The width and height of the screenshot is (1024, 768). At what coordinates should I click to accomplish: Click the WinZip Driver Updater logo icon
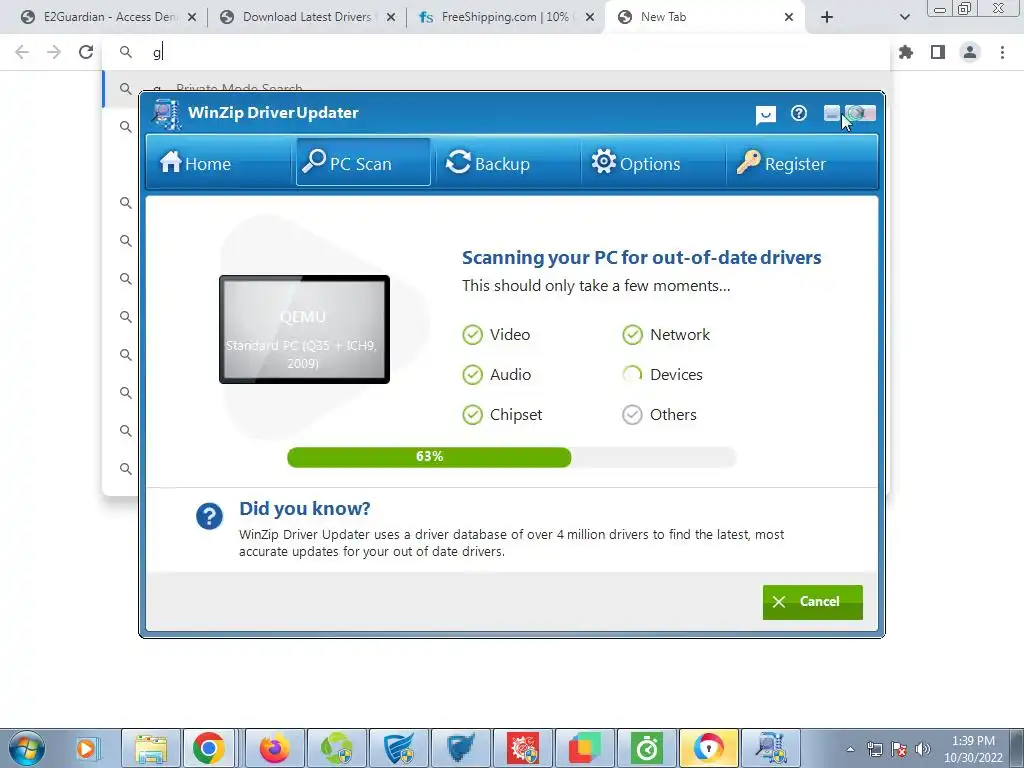(167, 114)
